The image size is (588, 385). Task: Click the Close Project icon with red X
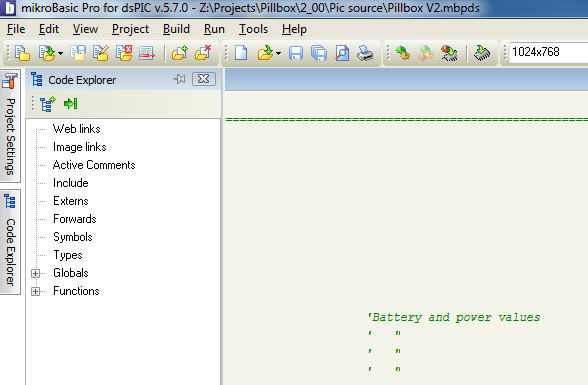tap(124, 53)
